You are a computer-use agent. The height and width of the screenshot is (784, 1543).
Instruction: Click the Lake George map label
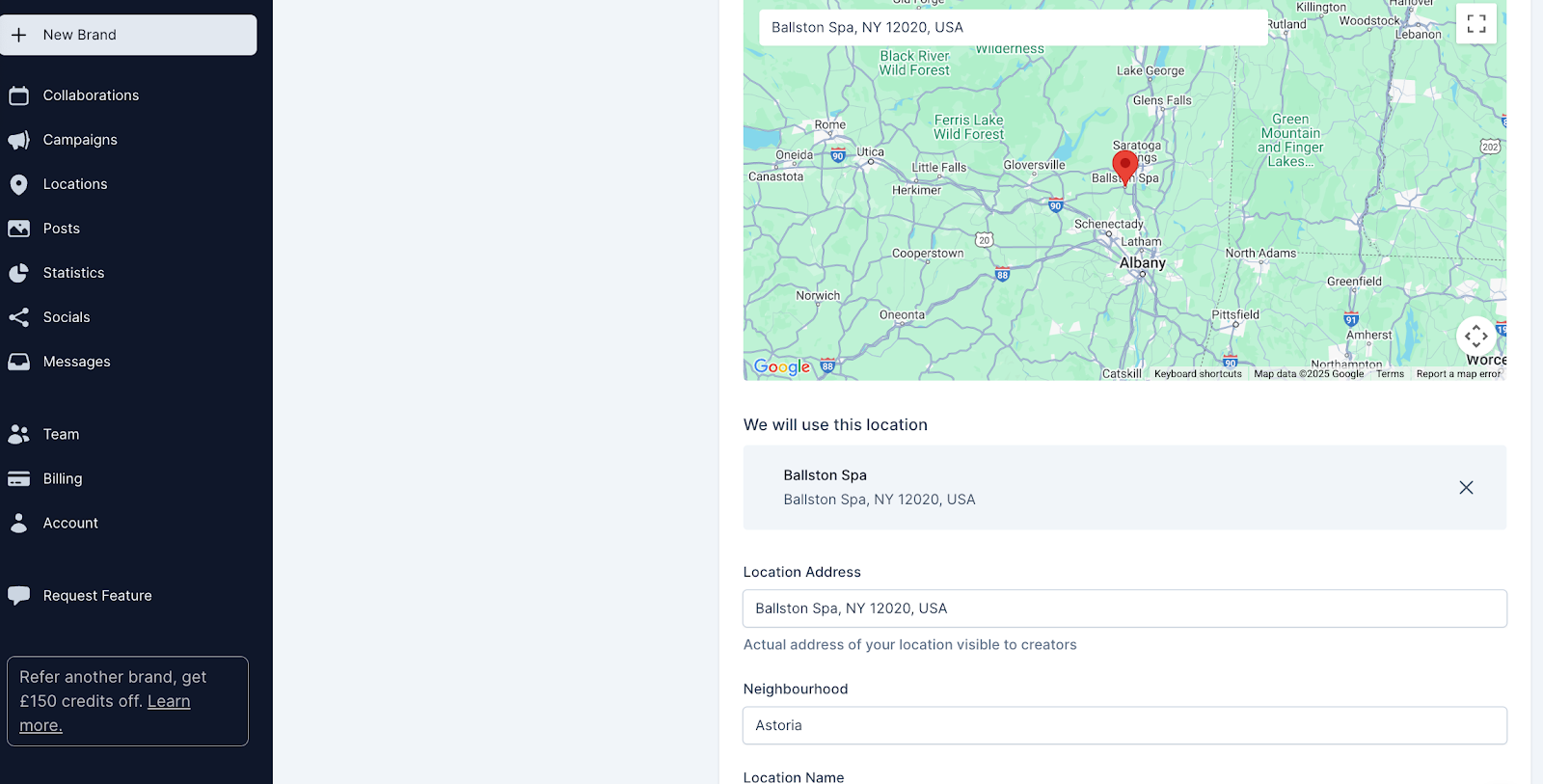[1150, 70]
